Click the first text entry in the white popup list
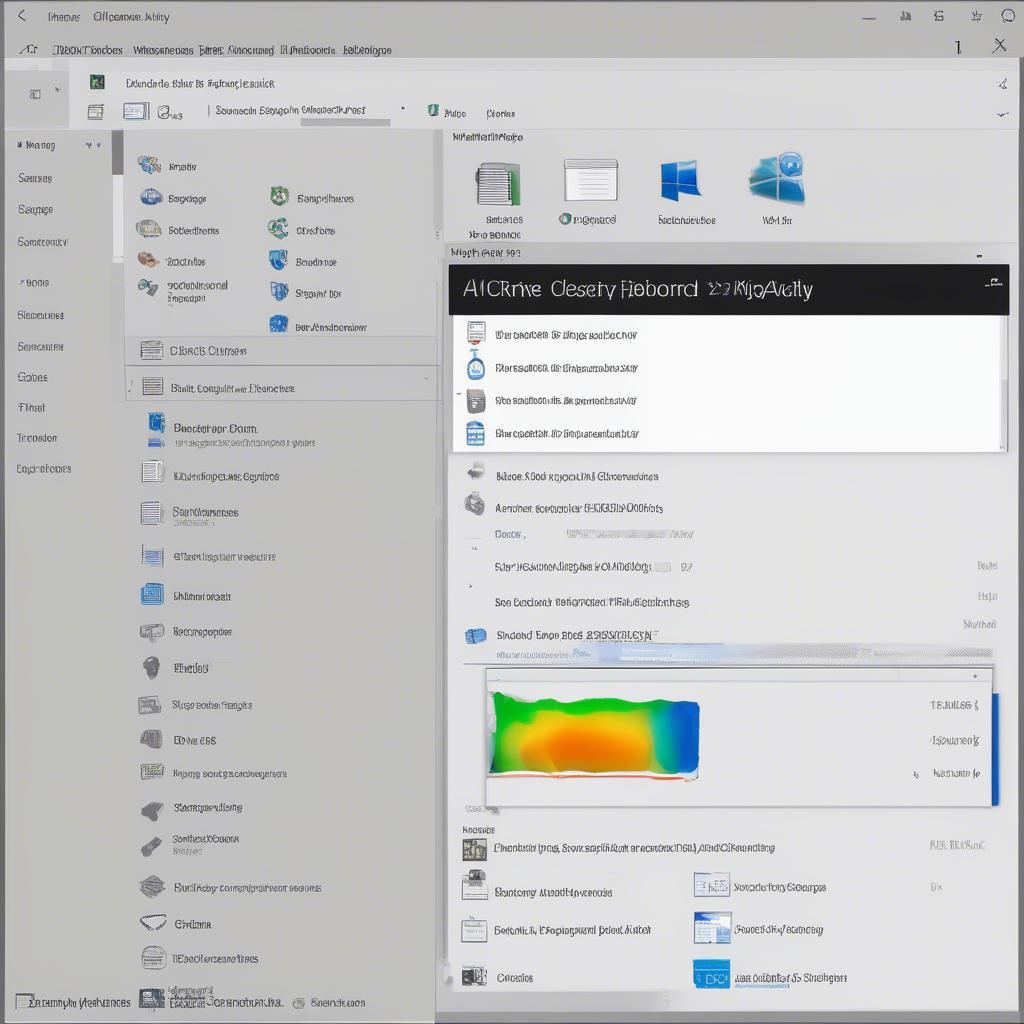This screenshot has width=1024, height=1024. [x=566, y=335]
